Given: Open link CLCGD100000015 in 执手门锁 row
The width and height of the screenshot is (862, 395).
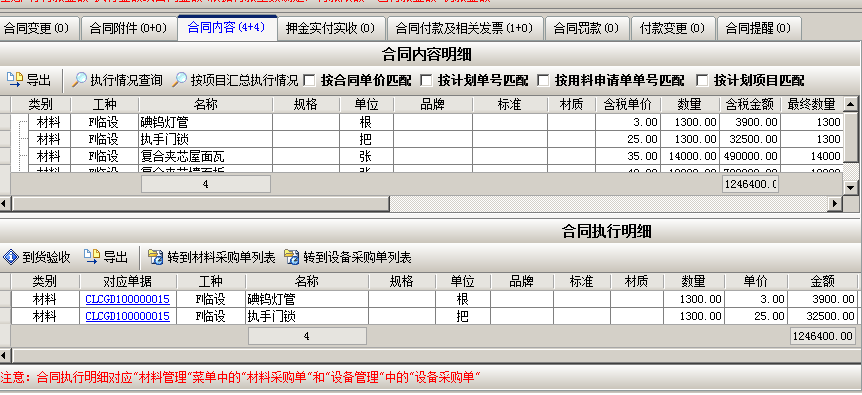Looking at the screenshot, I should (128, 316).
